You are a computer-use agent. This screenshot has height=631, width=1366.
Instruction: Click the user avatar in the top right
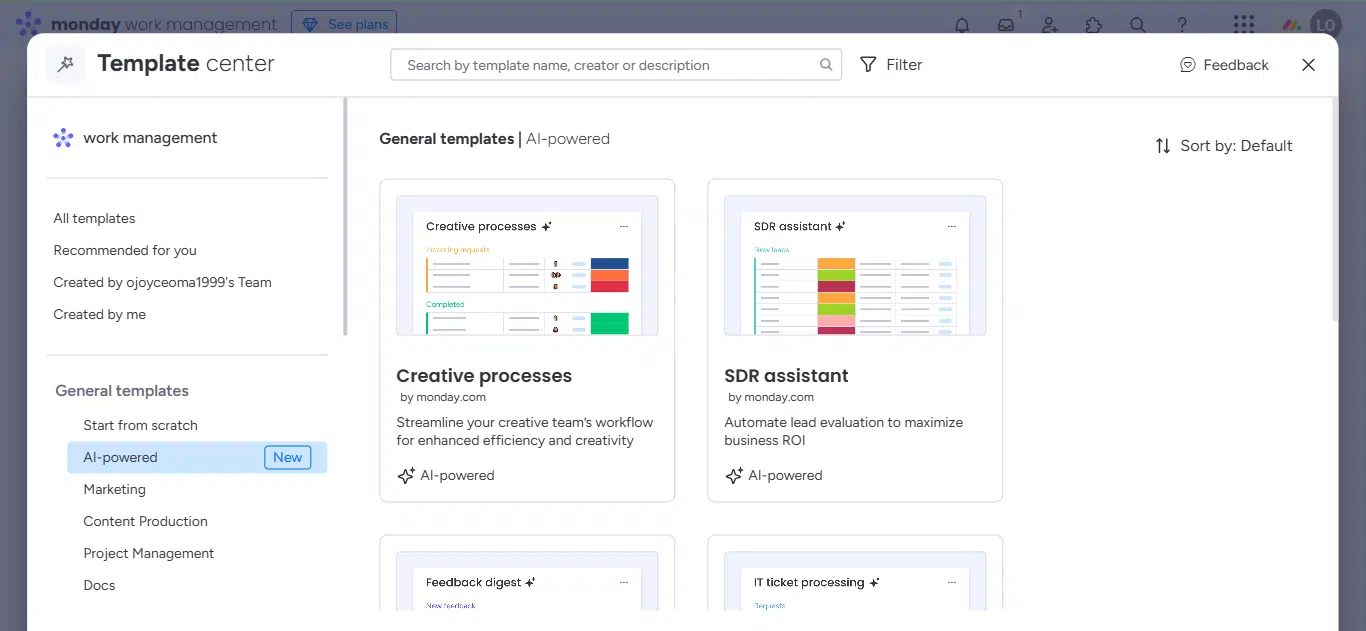coord(1326,25)
